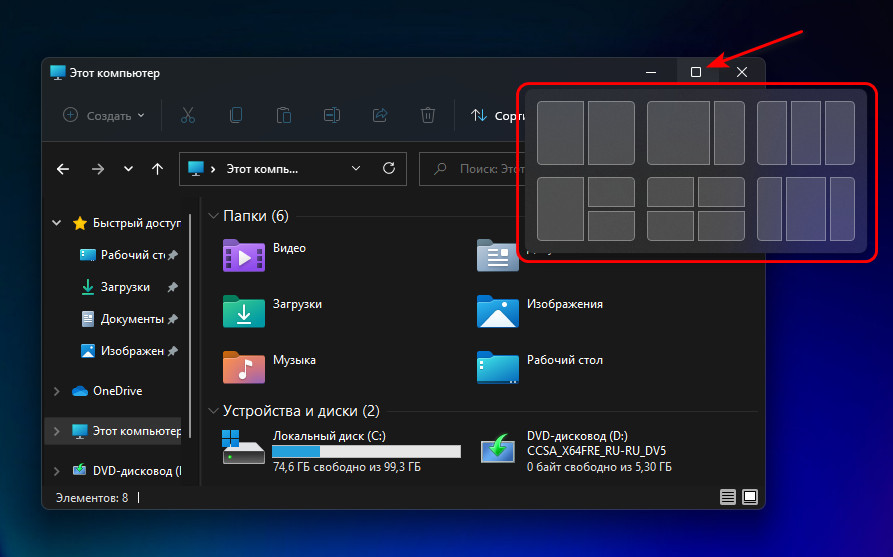Click the maximize window button
This screenshot has width=893, height=557.
(696, 72)
